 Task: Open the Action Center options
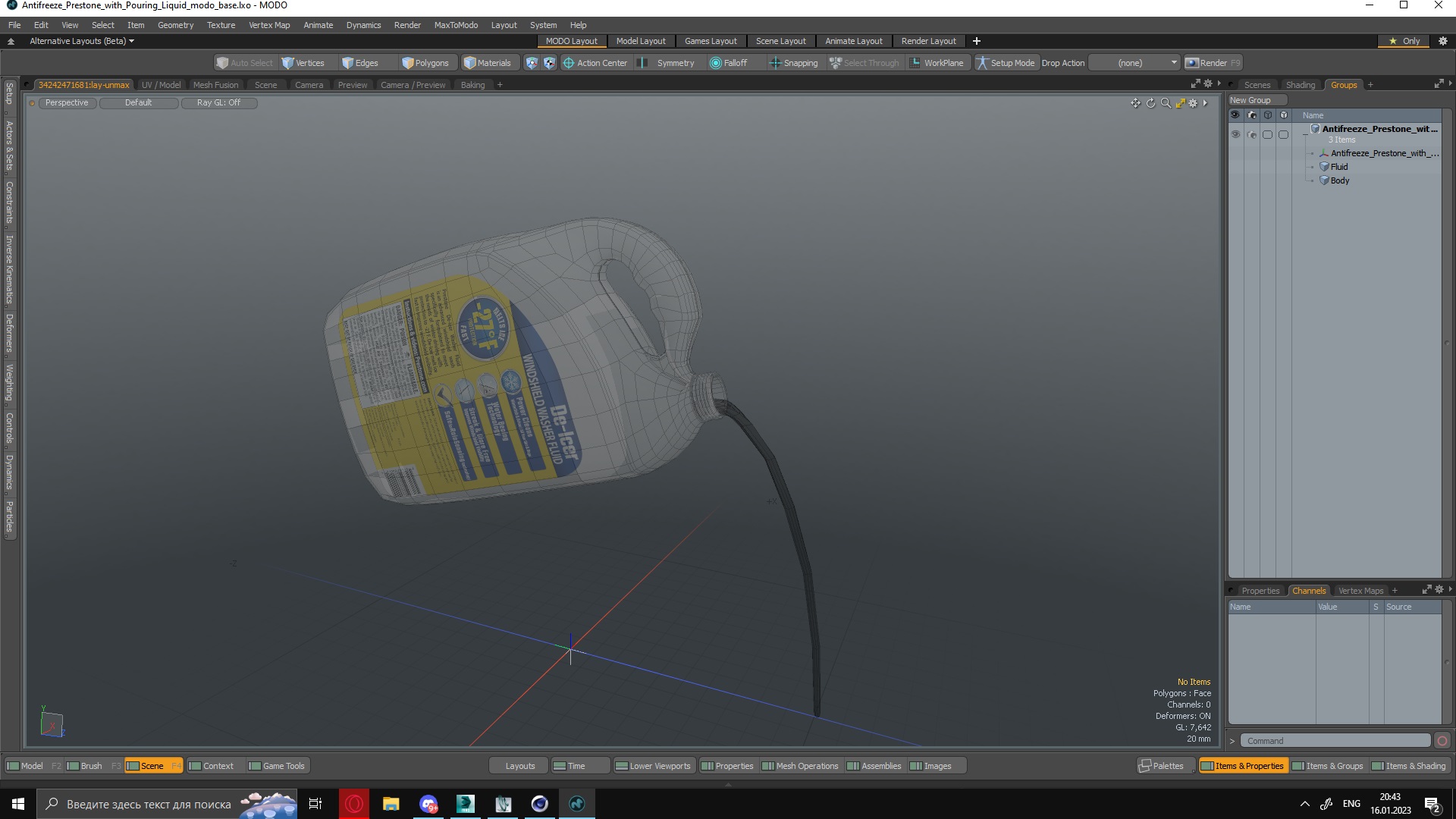point(595,63)
